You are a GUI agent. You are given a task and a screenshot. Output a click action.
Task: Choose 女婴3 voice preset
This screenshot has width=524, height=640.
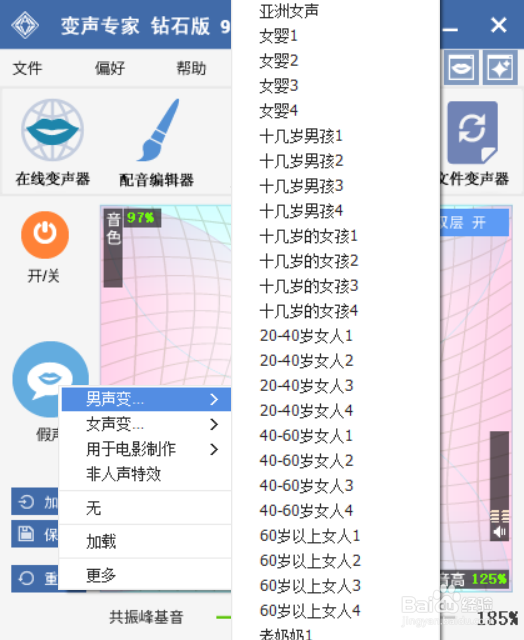[279, 86]
